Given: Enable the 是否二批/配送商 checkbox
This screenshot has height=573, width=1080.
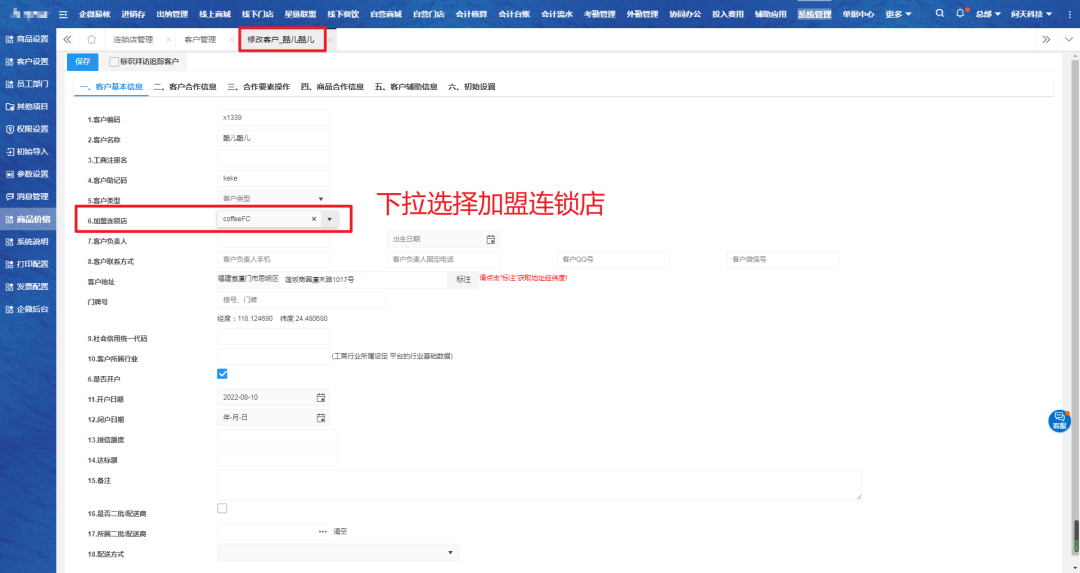Looking at the screenshot, I should click(x=223, y=509).
